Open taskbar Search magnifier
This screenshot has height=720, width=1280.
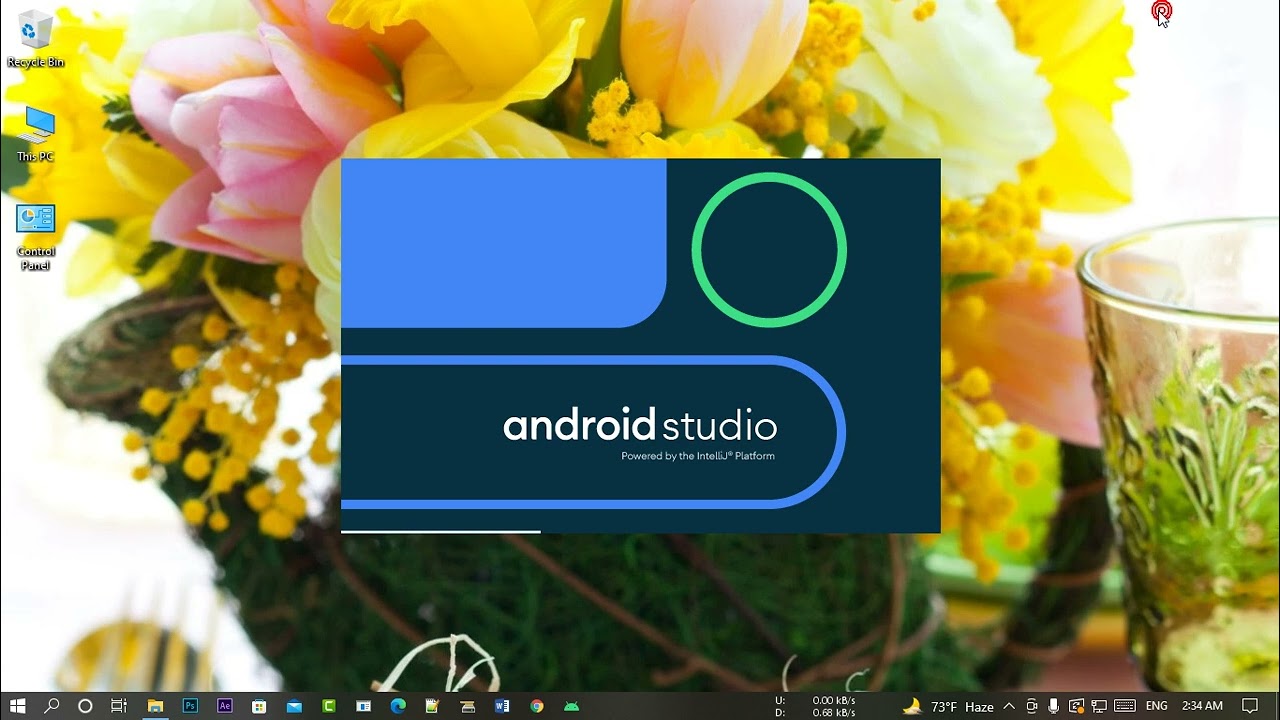click(x=52, y=706)
